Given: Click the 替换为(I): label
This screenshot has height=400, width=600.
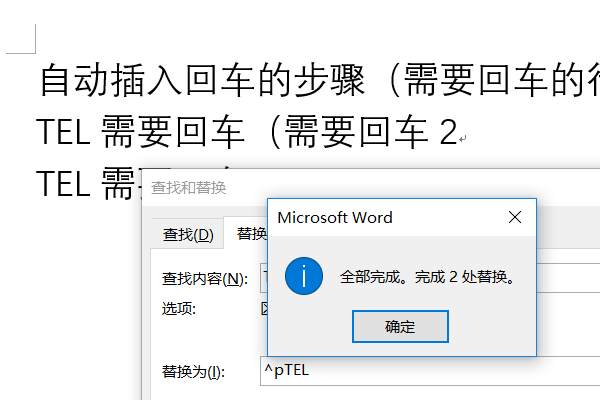Looking at the screenshot, I should coord(193,371).
